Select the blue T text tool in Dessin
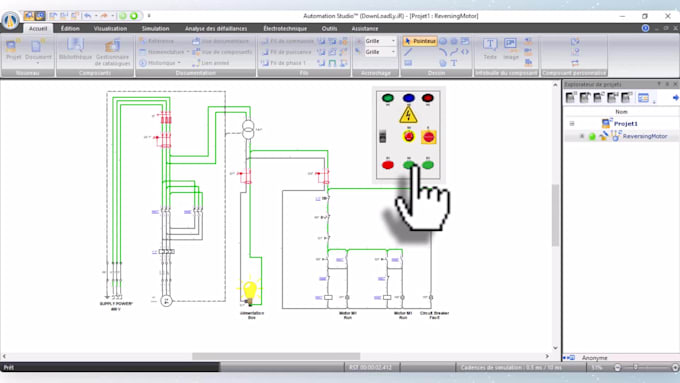 click(x=454, y=63)
